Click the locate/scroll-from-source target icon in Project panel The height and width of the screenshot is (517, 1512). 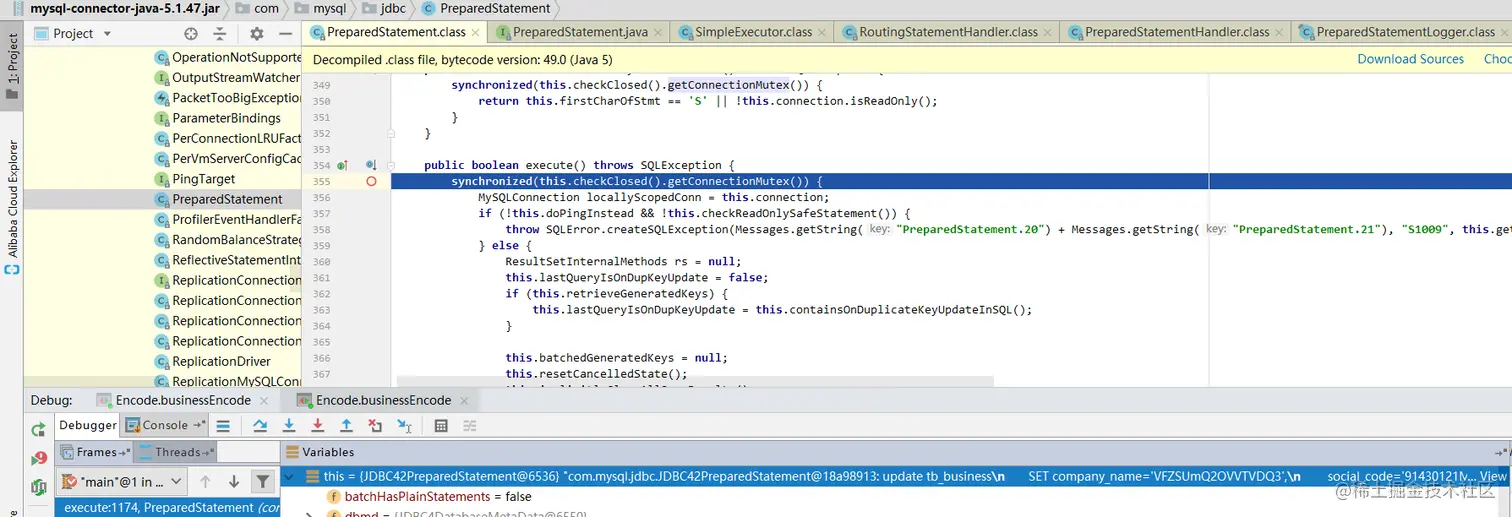click(x=191, y=33)
